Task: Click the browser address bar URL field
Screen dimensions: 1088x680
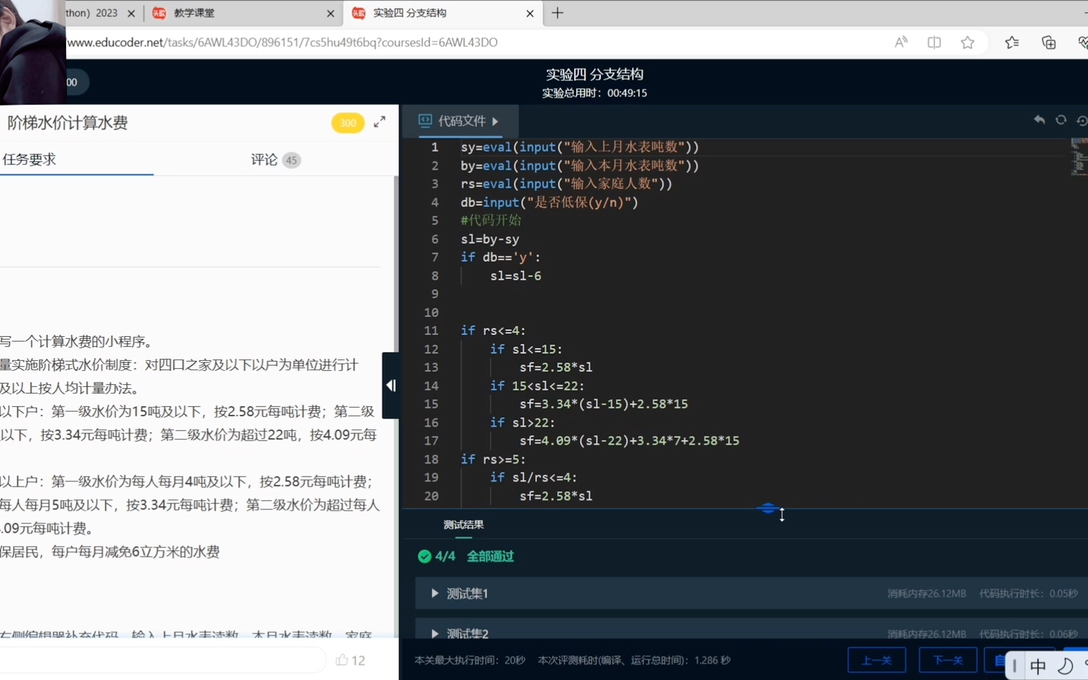Action: pyautogui.click(x=400, y=42)
